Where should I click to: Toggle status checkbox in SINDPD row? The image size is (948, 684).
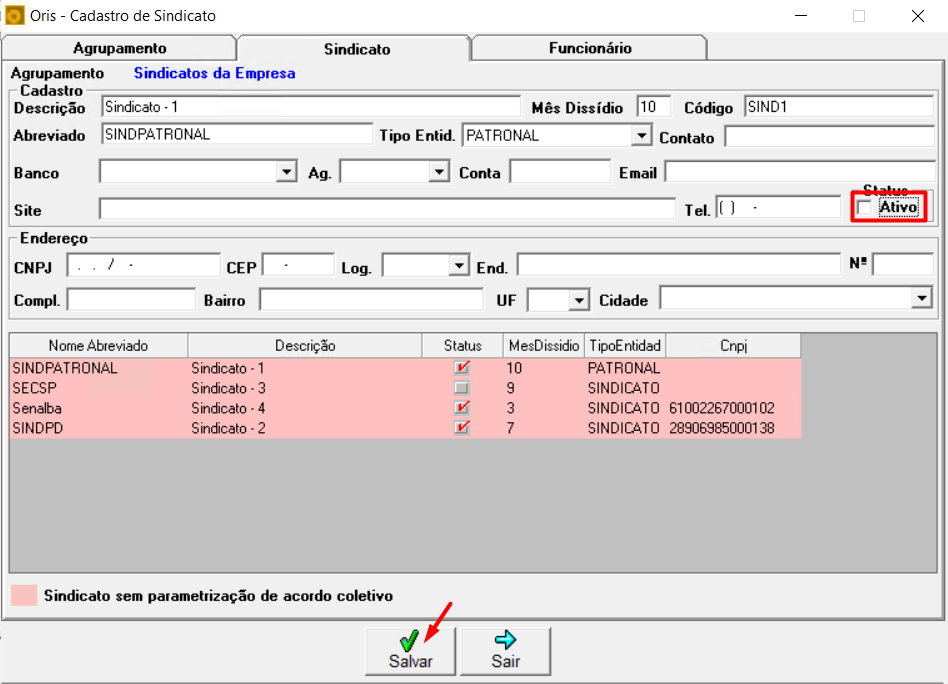461,428
